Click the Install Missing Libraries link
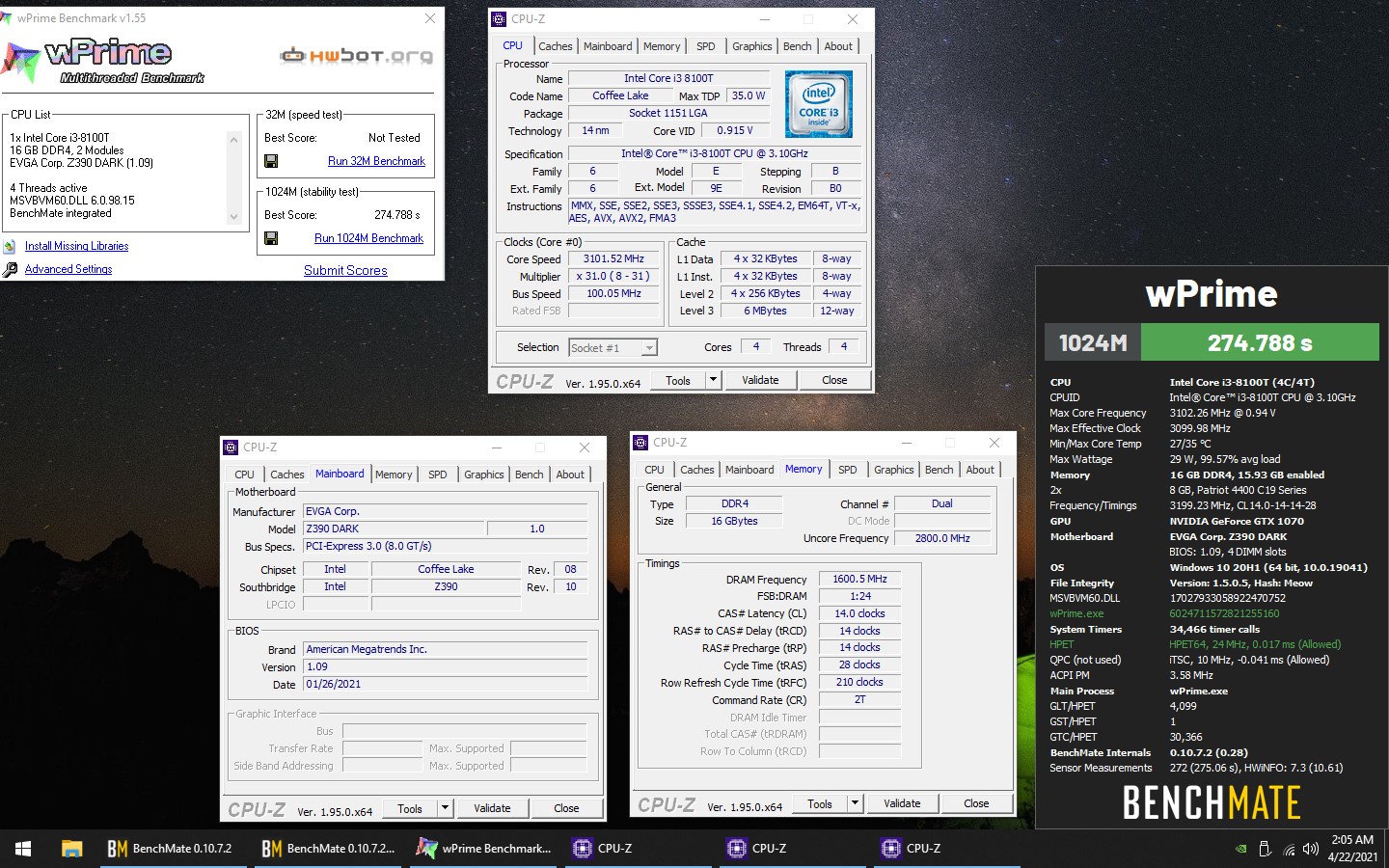This screenshot has width=1389, height=868. pos(76,246)
